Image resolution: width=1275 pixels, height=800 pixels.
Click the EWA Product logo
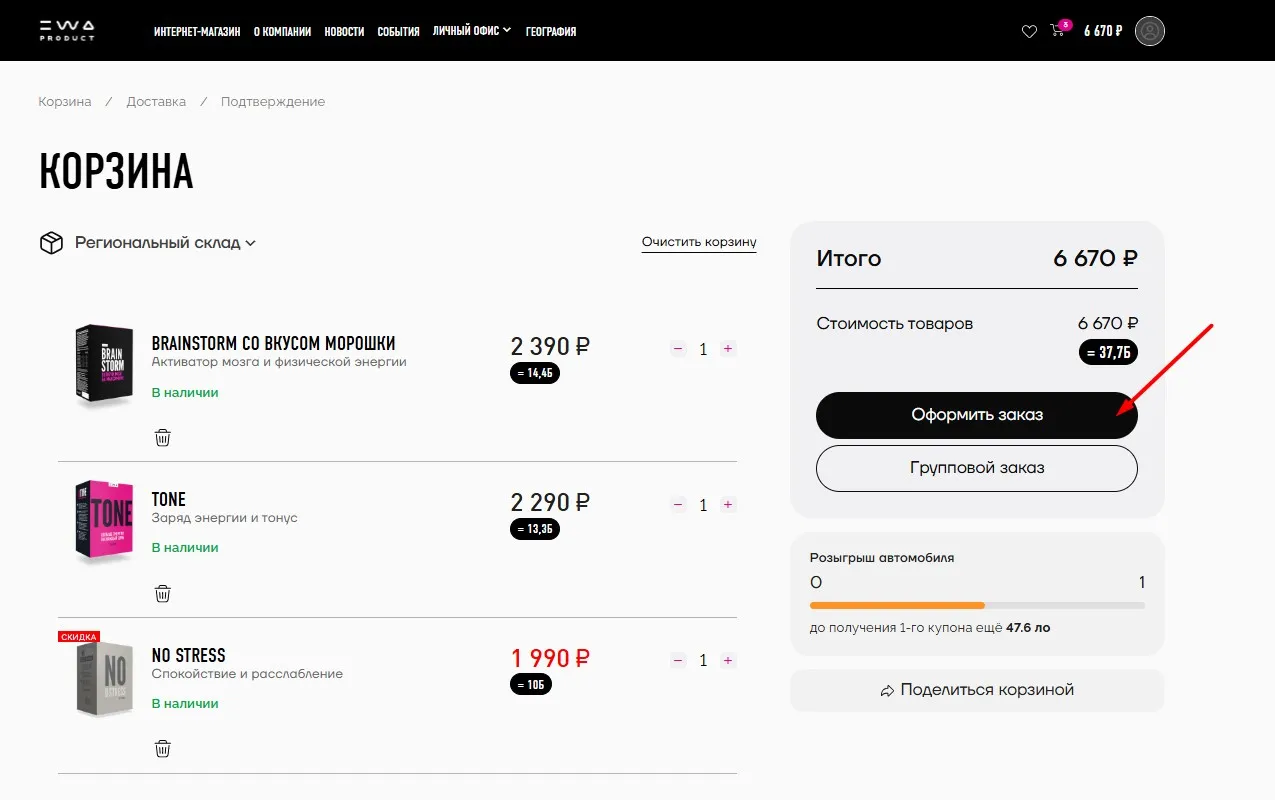click(x=67, y=30)
